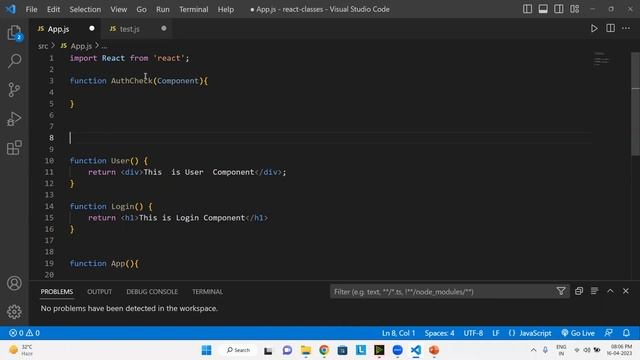Toggle the primary side bar layout icon
The width and height of the screenshot is (640, 360).
coord(527,9)
